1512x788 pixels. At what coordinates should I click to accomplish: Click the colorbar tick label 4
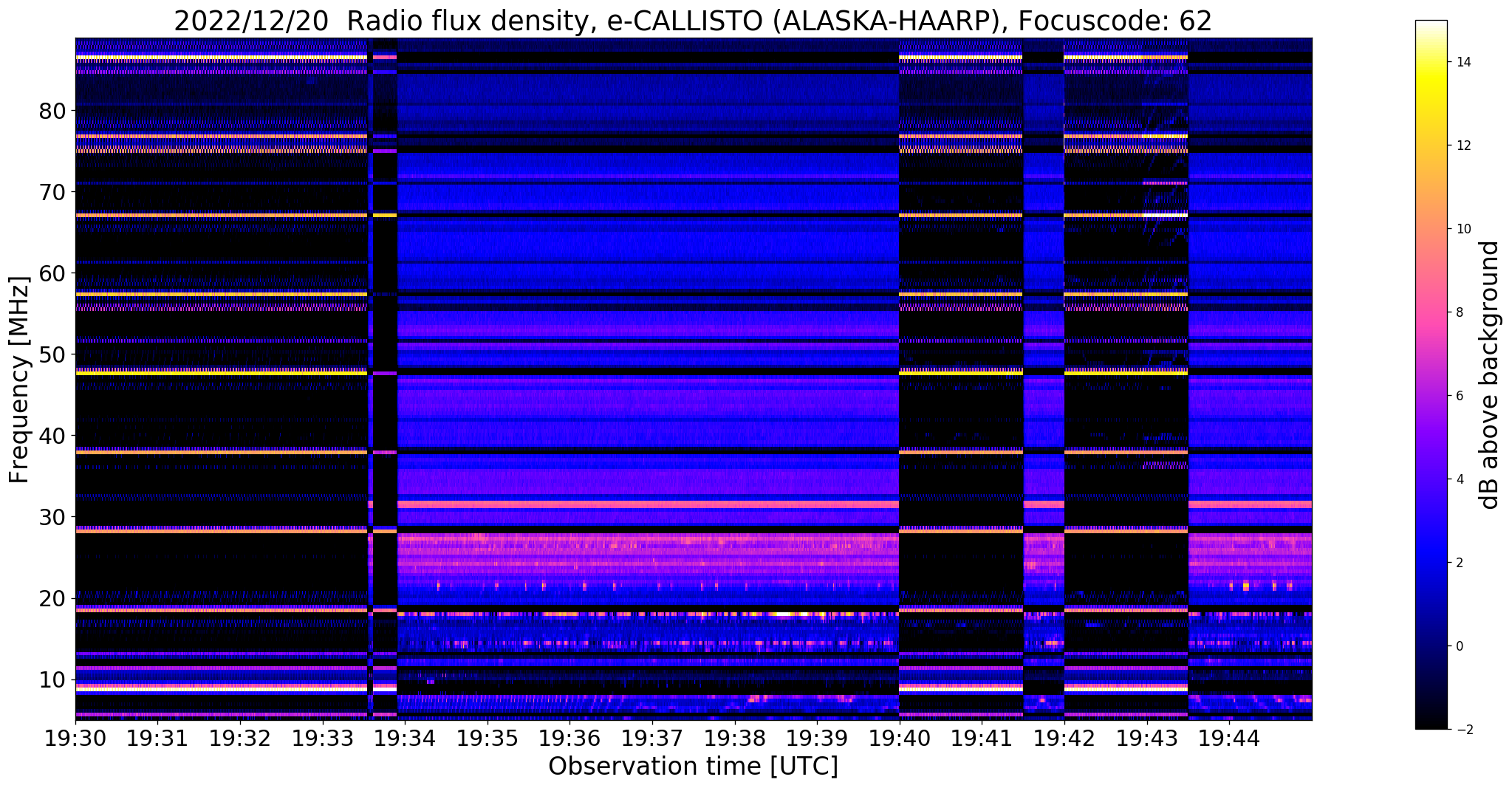[1458, 479]
